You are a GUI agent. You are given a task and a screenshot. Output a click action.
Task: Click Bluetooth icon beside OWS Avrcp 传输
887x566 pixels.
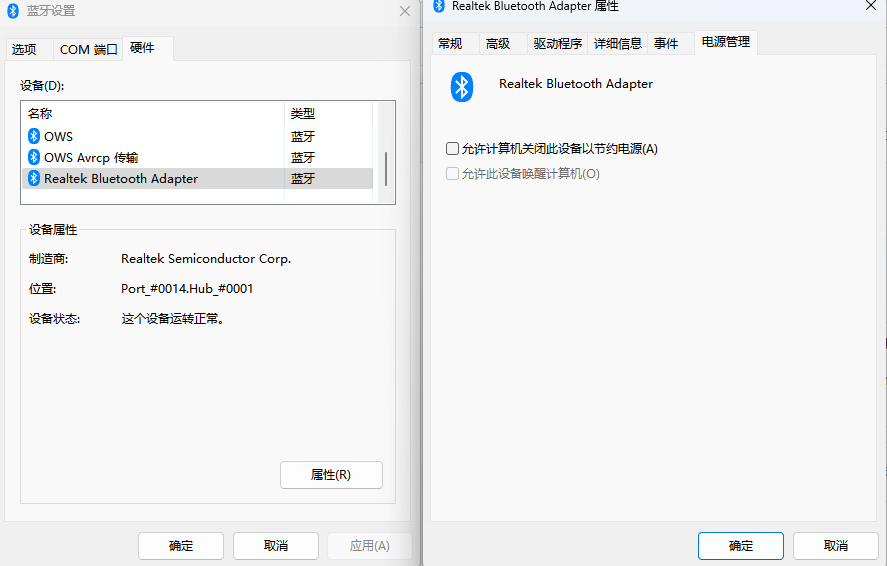[33, 157]
